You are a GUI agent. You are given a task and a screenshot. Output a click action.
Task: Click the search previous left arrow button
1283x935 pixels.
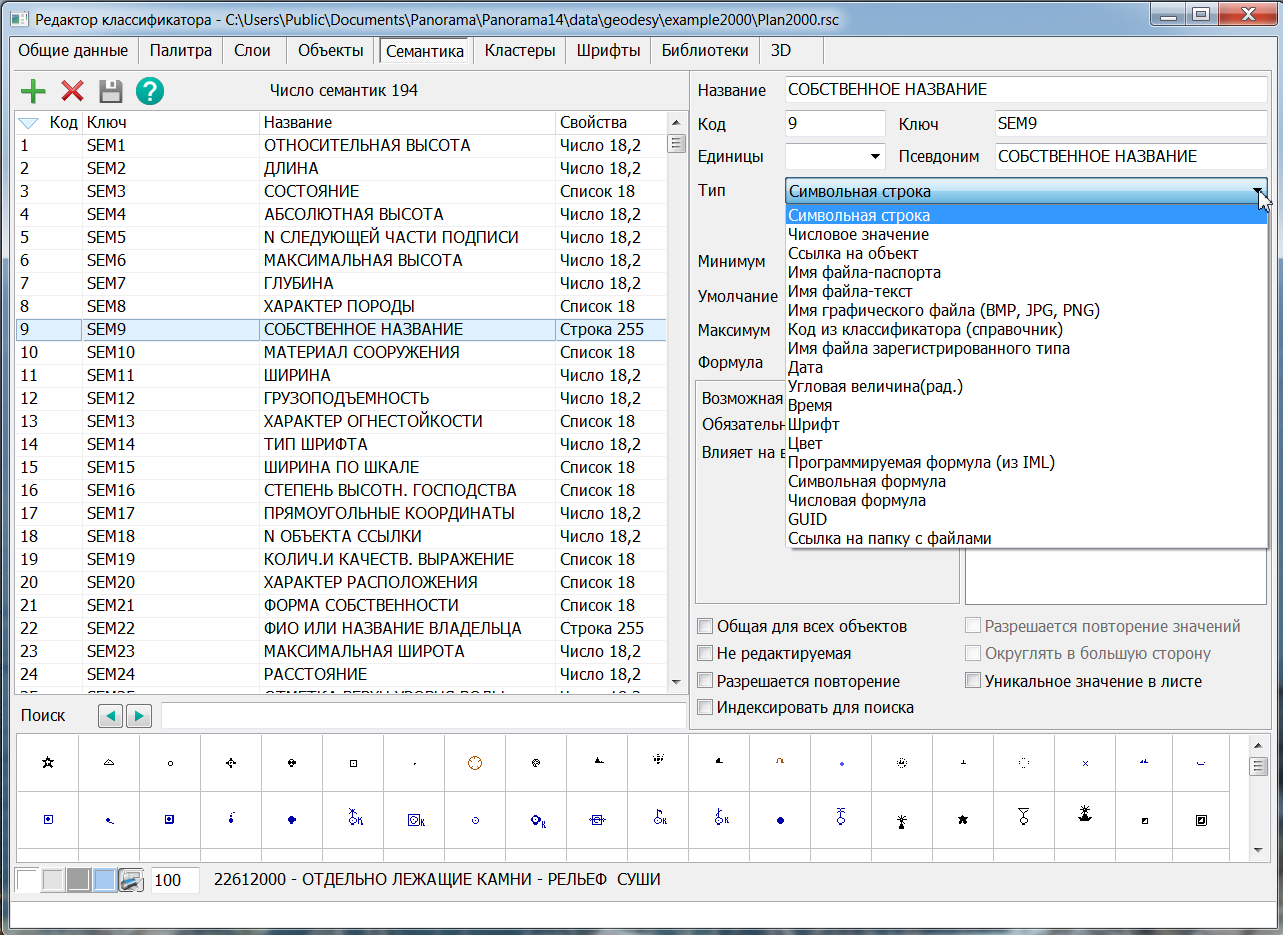[x=110, y=716]
